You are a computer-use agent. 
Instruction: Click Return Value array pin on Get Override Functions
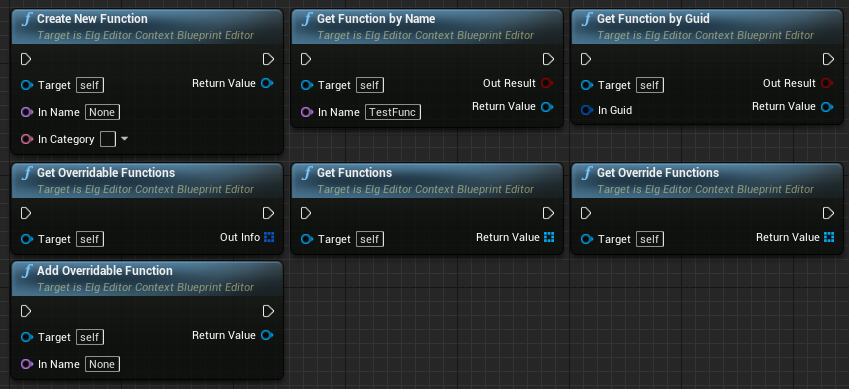pos(829,237)
